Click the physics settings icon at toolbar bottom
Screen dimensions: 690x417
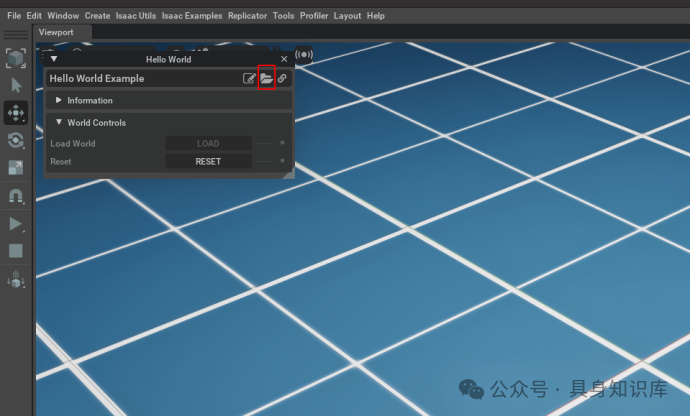click(x=16, y=279)
